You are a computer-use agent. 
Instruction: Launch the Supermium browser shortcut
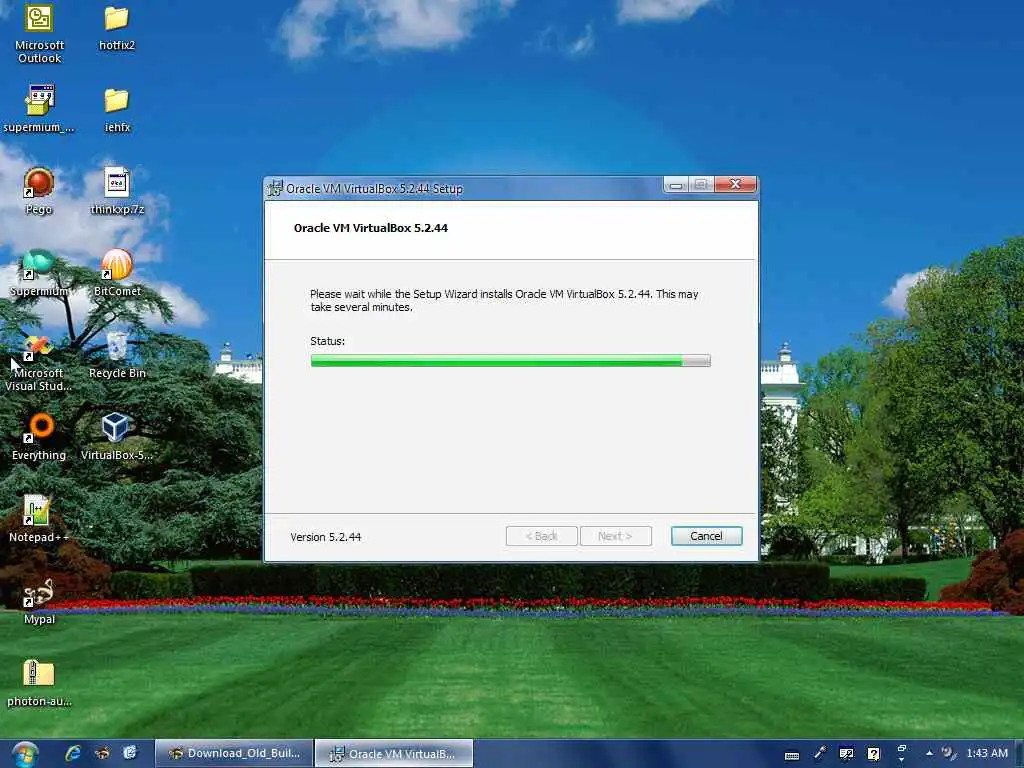pos(39,273)
